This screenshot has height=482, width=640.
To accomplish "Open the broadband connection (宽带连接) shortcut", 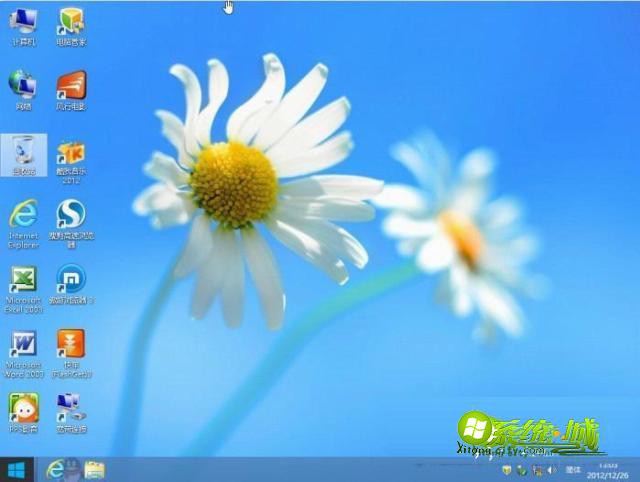I will (x=71, y=413).
